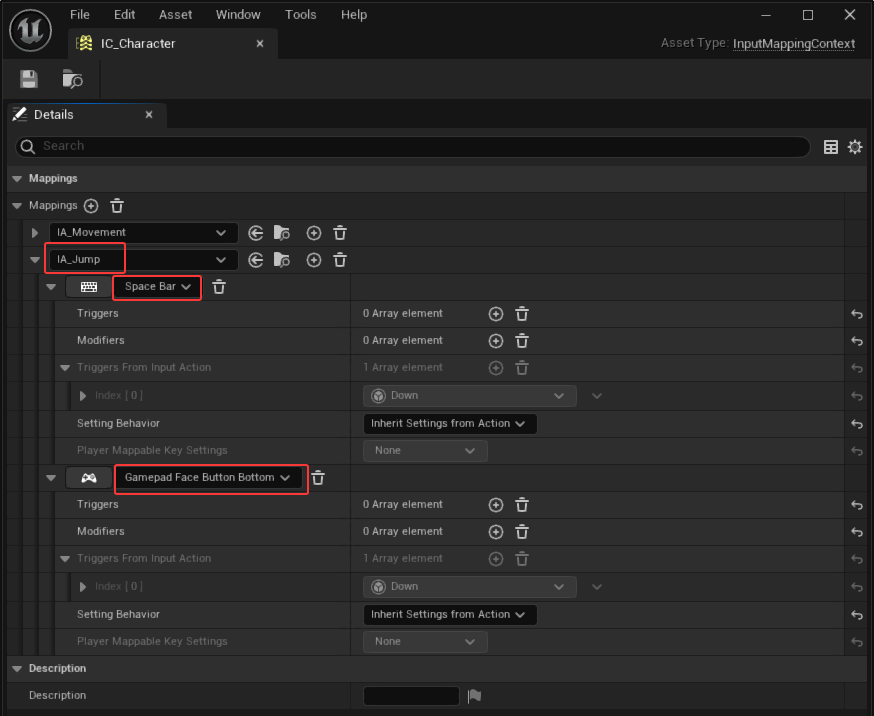Expand Index [0] under Gamepad triggers
This screenshot has height=716, width=874.
(x=82, y=587)
